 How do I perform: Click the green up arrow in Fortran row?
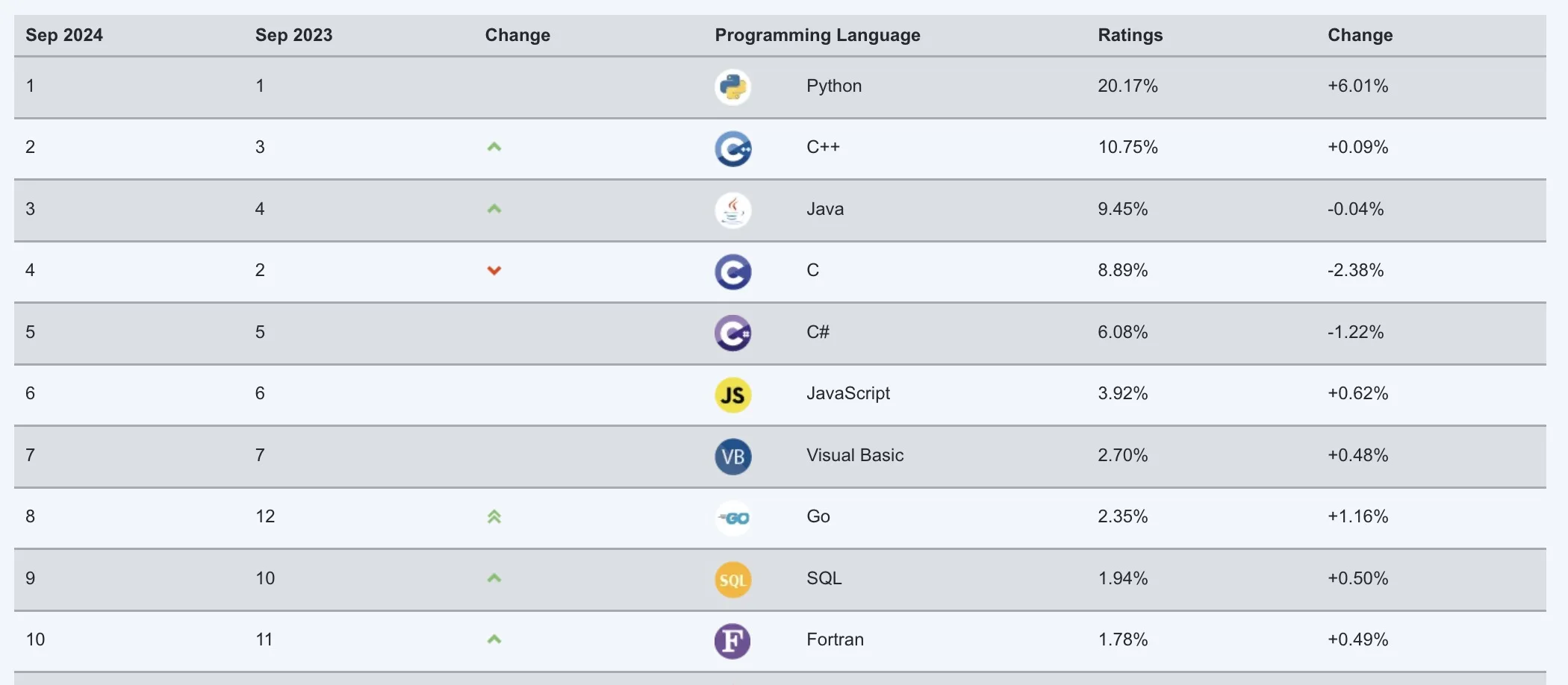[494, 639]
